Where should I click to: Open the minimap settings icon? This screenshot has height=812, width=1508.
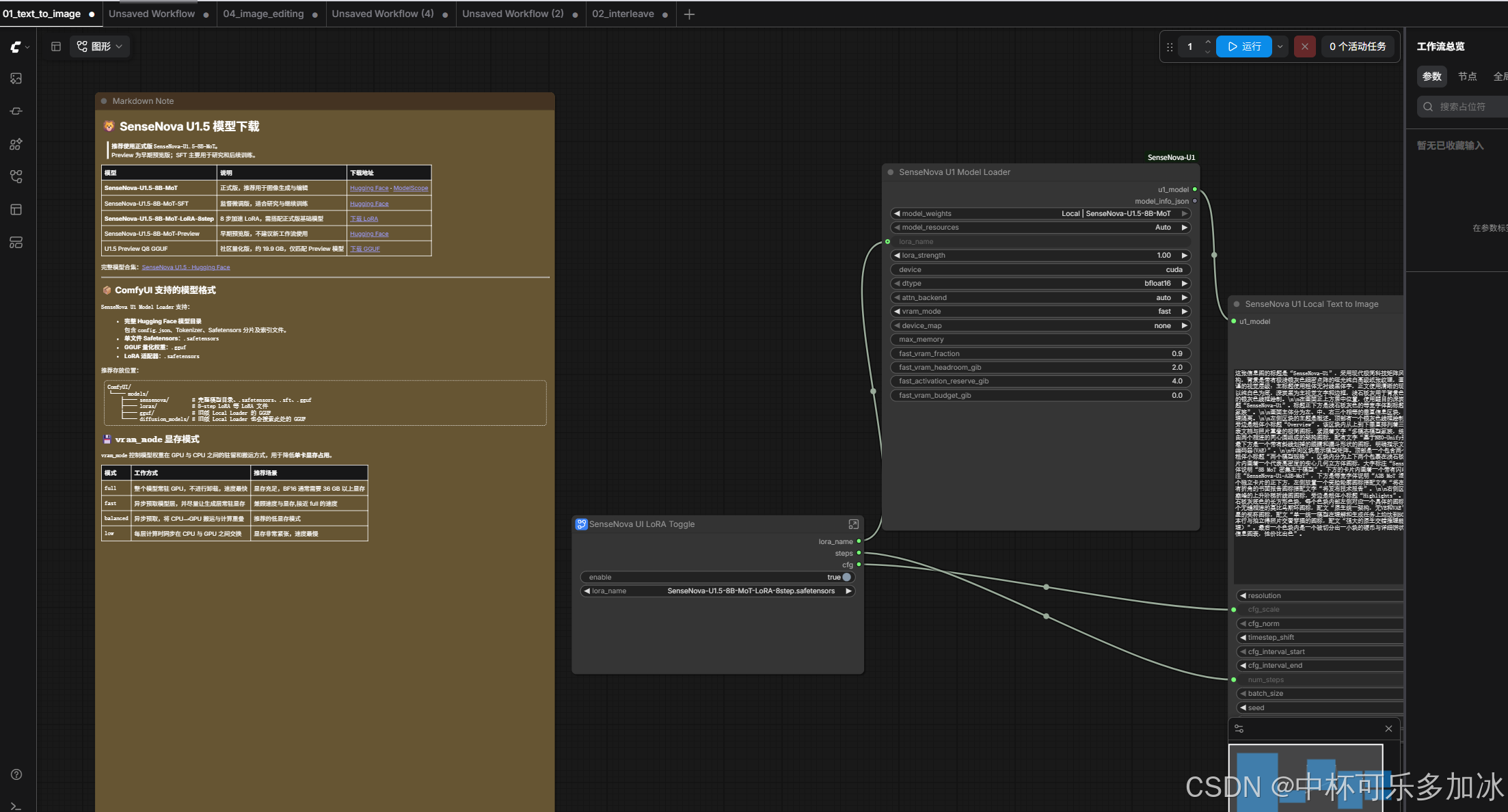click(x=1239, y=729)
